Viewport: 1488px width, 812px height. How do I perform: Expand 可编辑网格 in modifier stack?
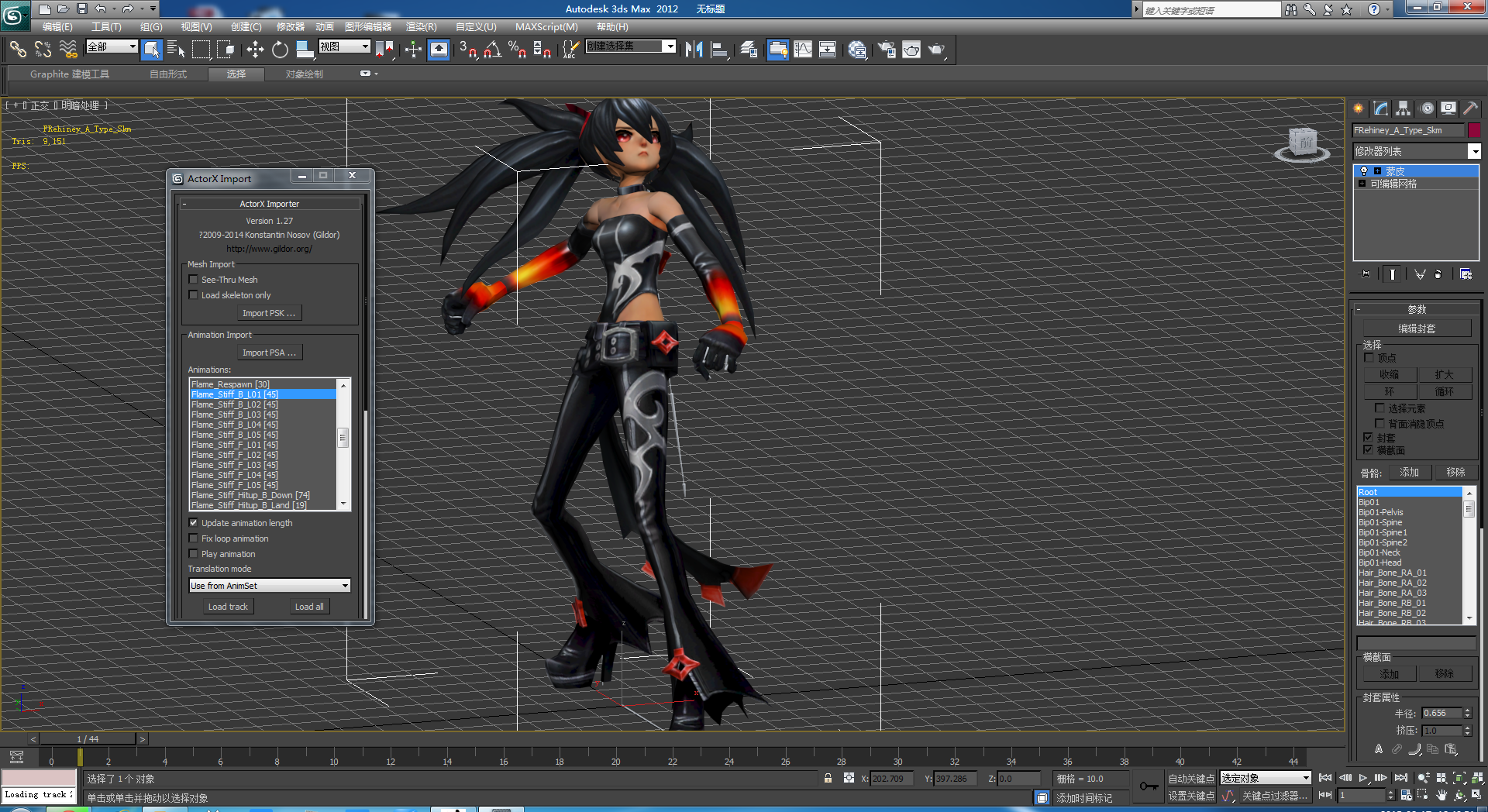coord(1362,184)
